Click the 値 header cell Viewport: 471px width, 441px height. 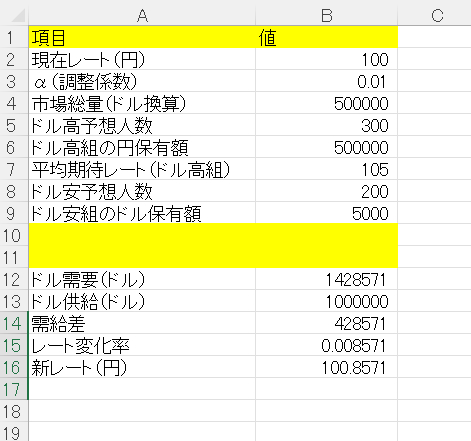[x=326, y=37]
